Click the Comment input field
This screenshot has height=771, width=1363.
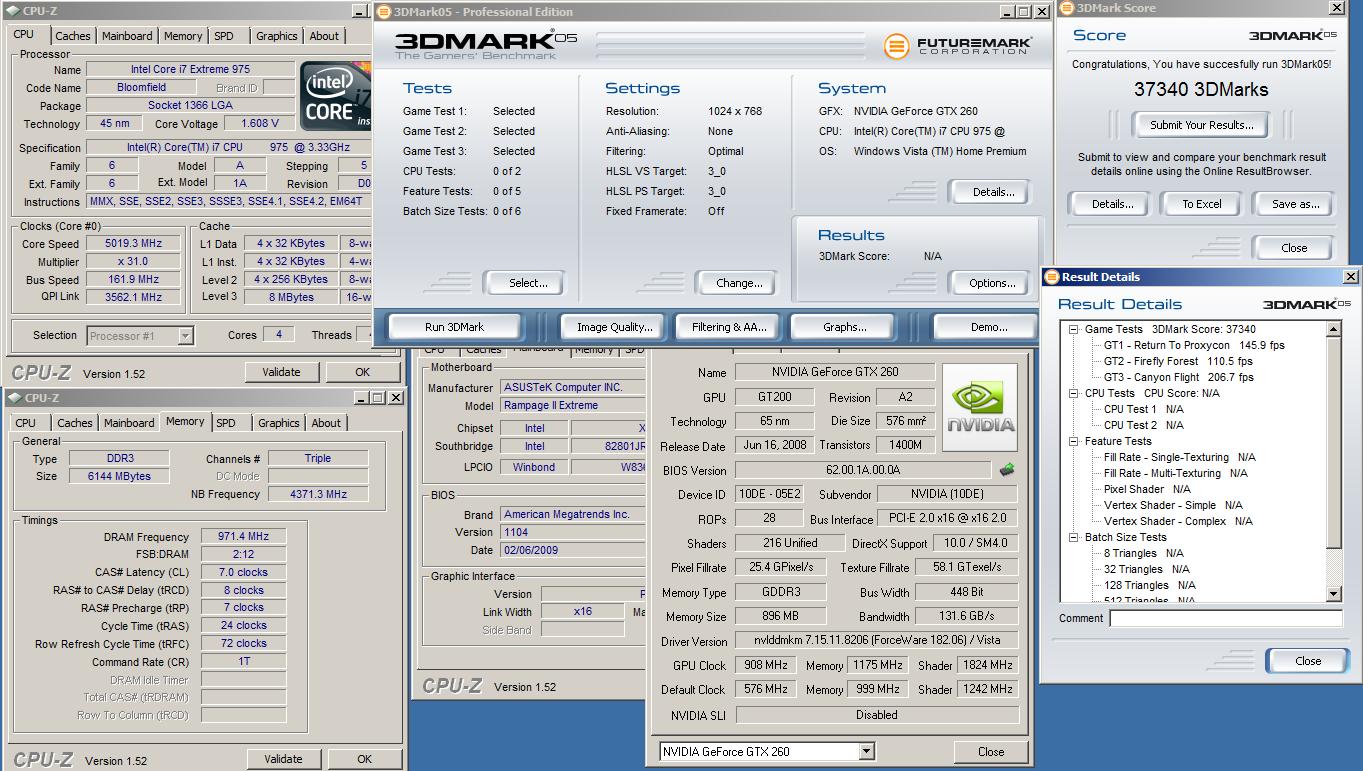pyautogui.click(x=1226, y=619)
